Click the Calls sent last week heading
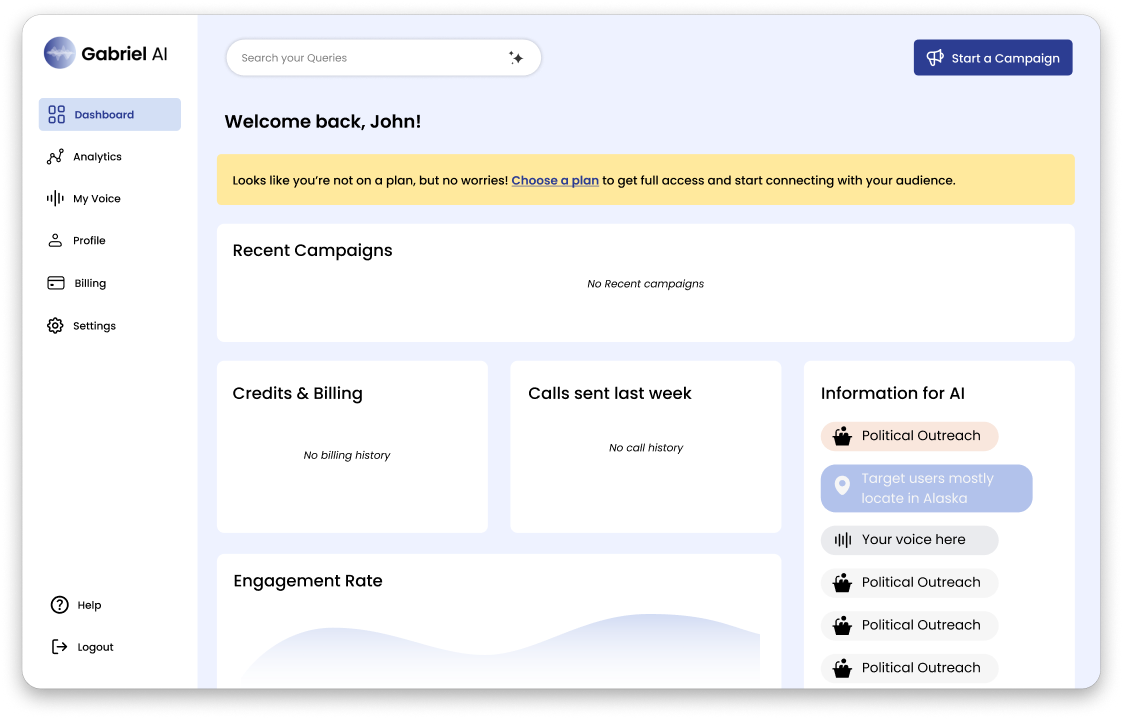This screenshot has width=1123, height=719. tap(609, 393)
